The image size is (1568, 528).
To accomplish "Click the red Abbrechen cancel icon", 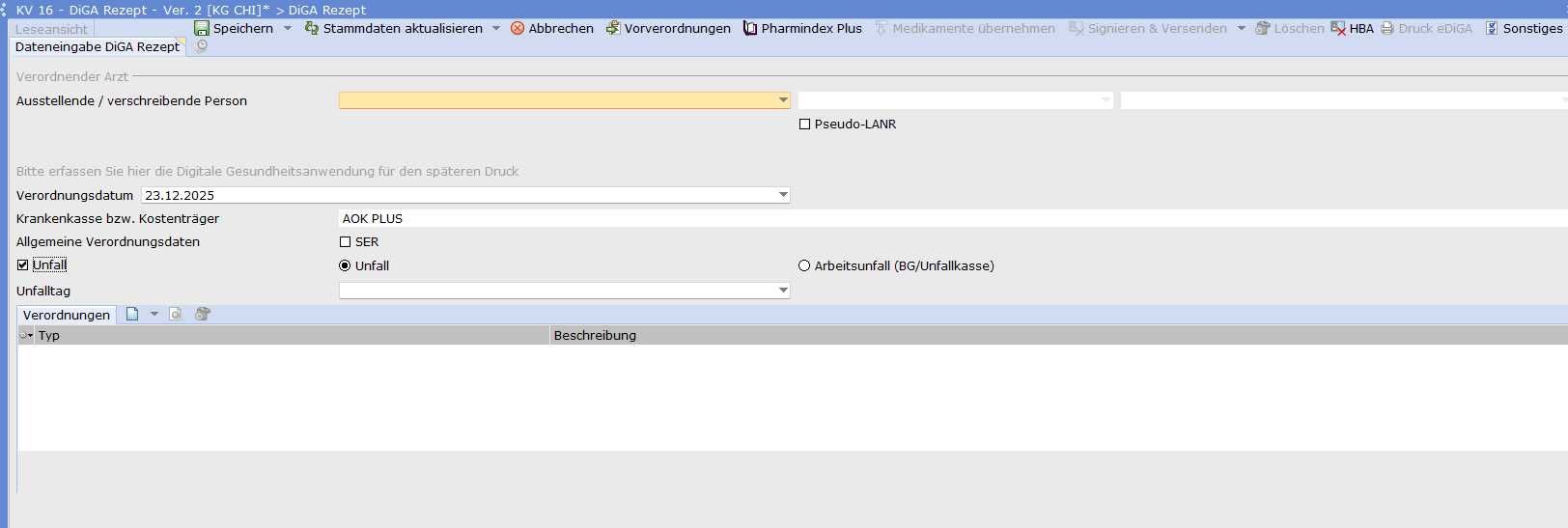I will pos(518,28).
